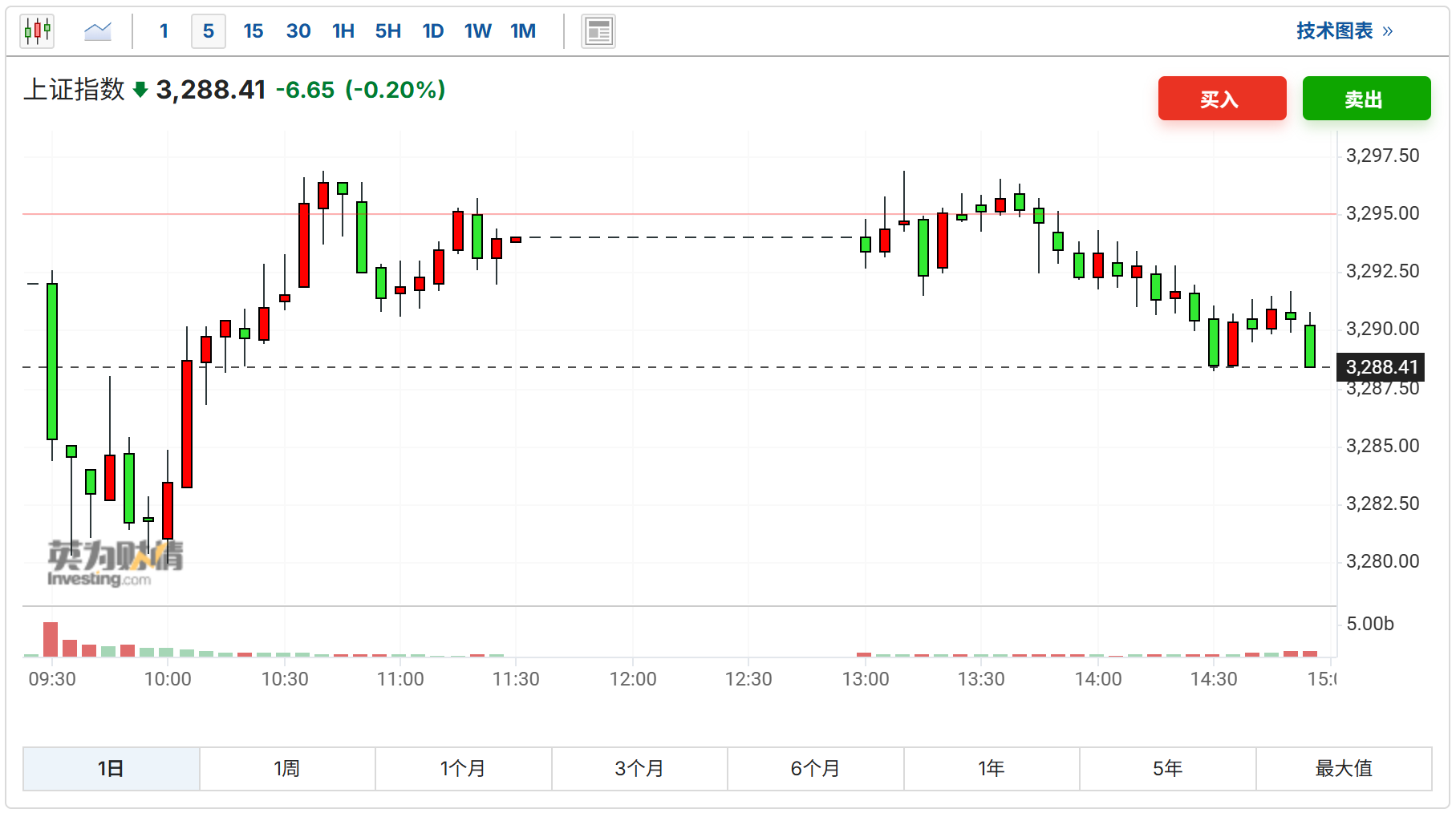The width and height of the screenshot is (1456, 817).
Task: Click the 3,297.50 axis label
Action: pyautogui.click(x=1382, y=156)
